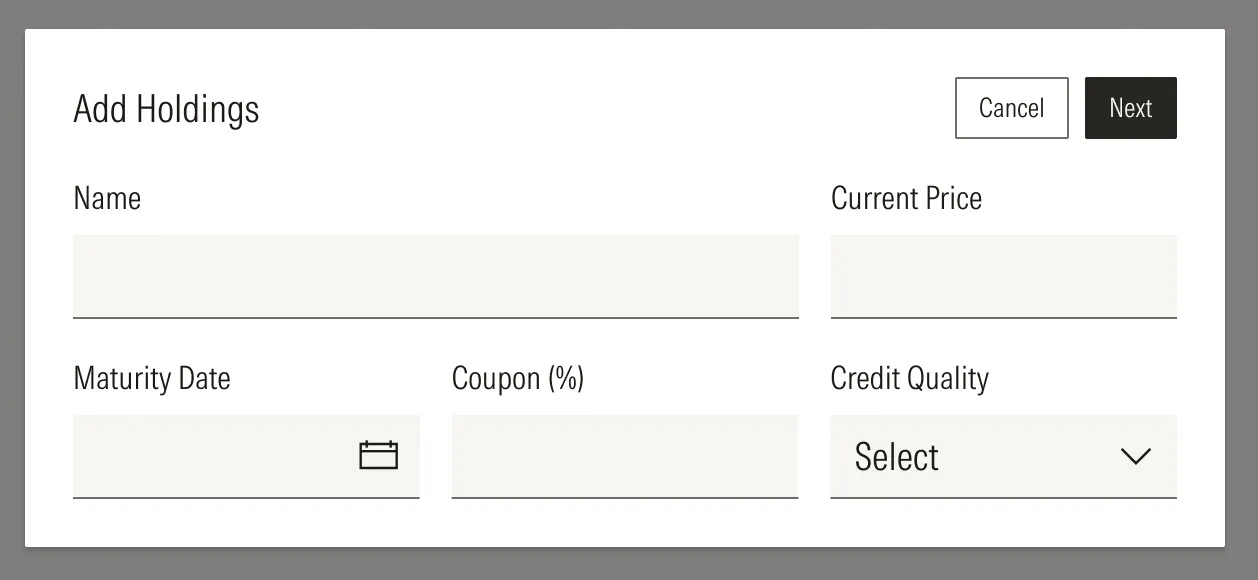Open the Credit Quality Select dropdown

click(x=1003, y=457)
